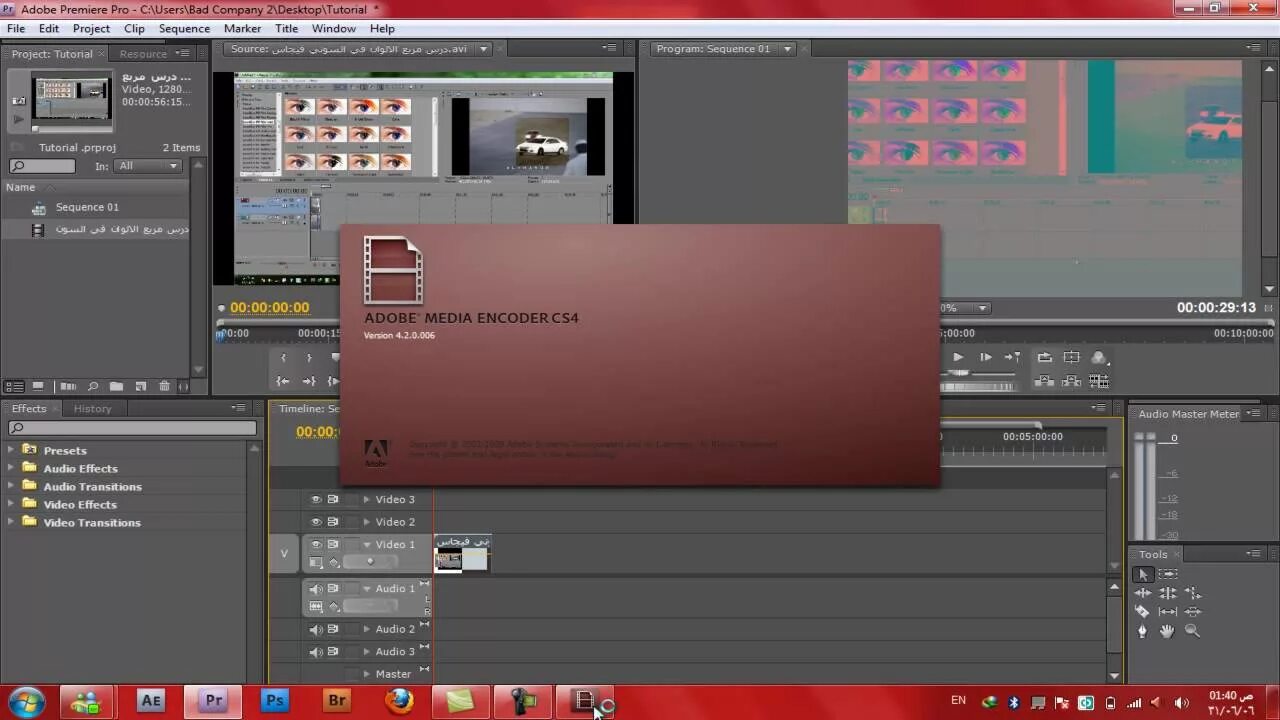Select the Selection arrow tool in Tools
This screenshot has width=1280, height=720.
1143,575
